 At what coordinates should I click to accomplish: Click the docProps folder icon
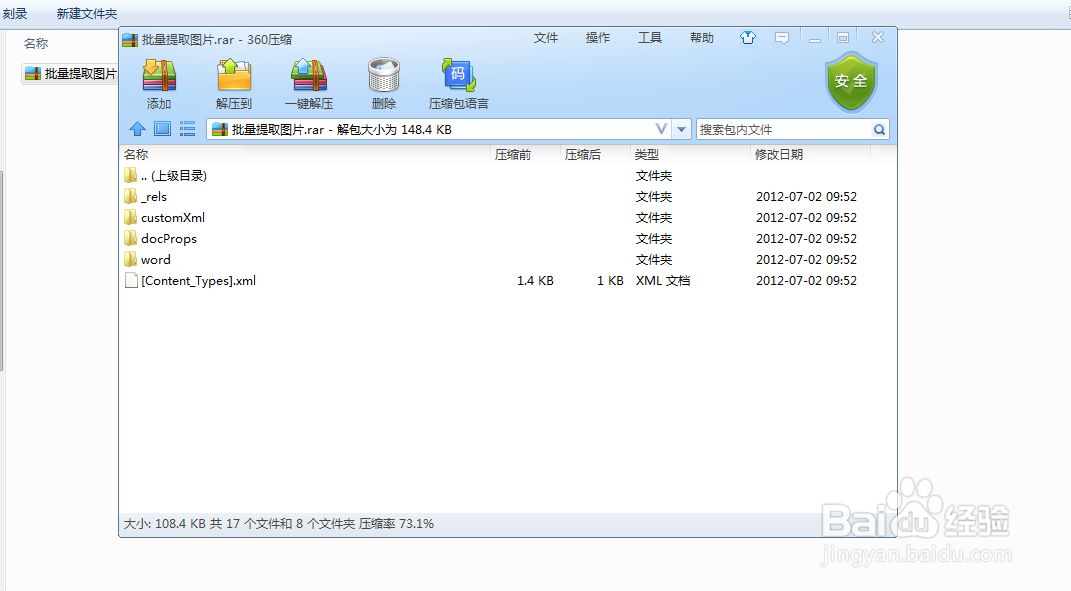(x=130, y=238)
